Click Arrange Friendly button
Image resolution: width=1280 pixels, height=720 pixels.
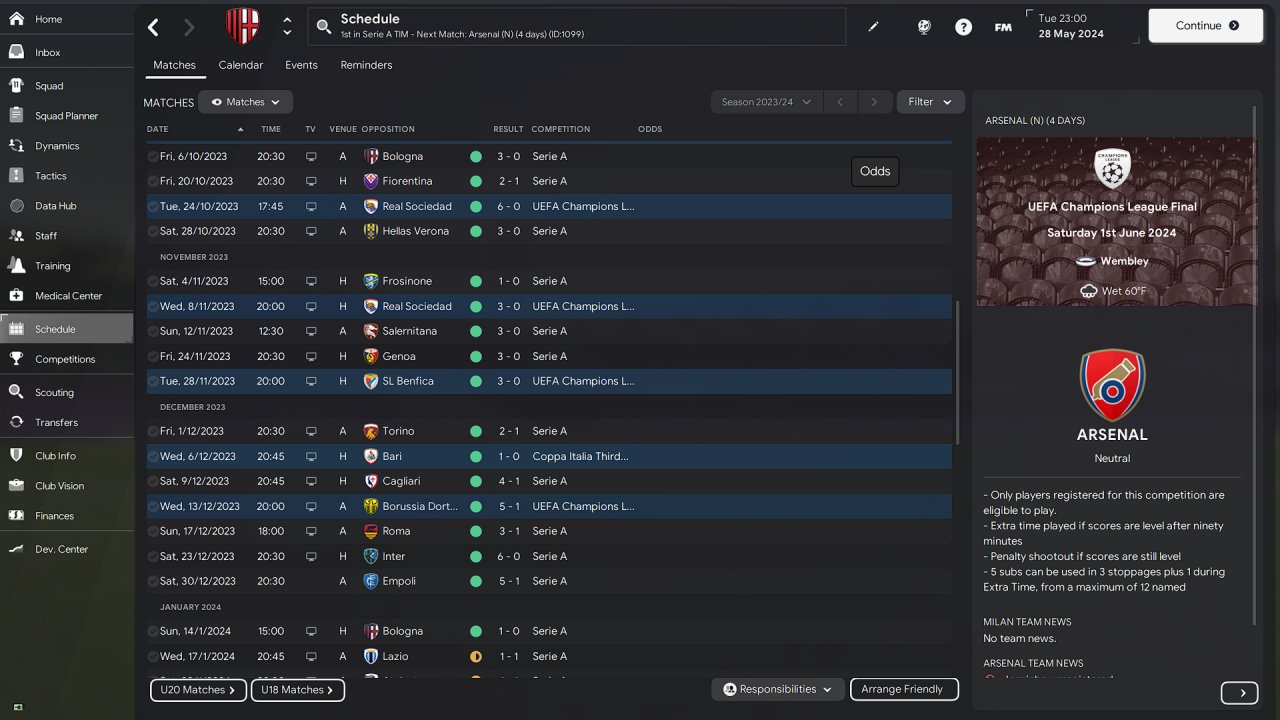904,689
